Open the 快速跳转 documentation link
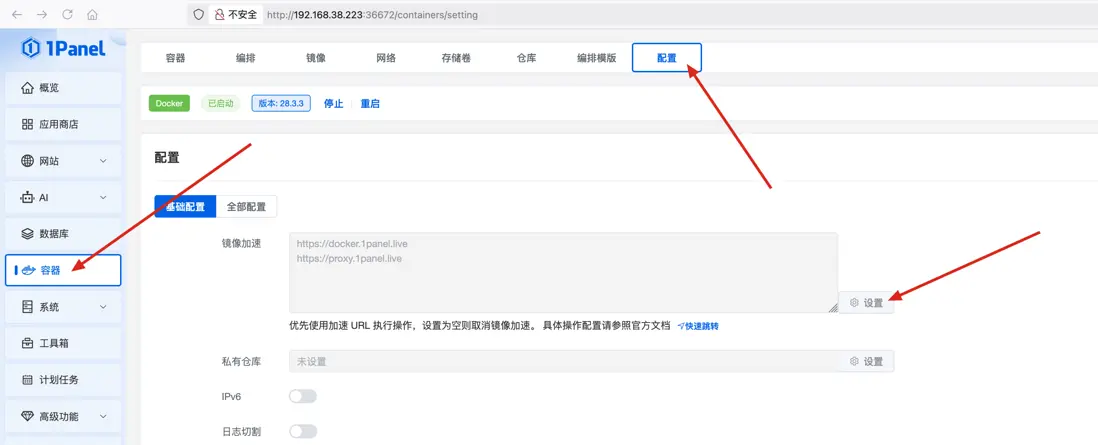Viewport: 1098px width, 445px height. coord(698,326)
